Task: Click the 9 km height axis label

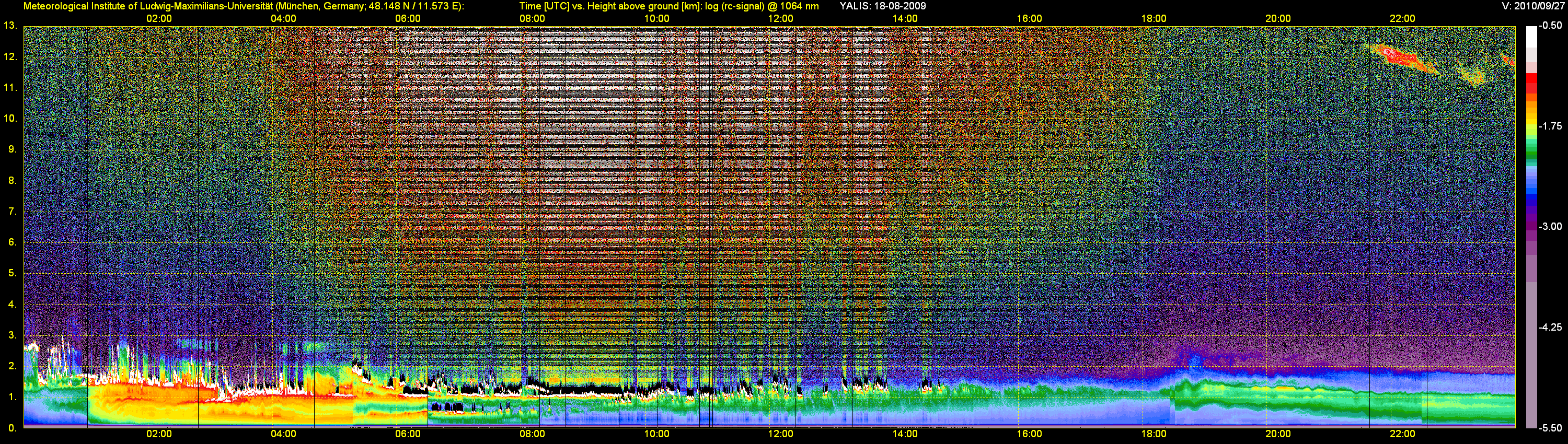Action: pyautogui.click(x=11, y=149)
